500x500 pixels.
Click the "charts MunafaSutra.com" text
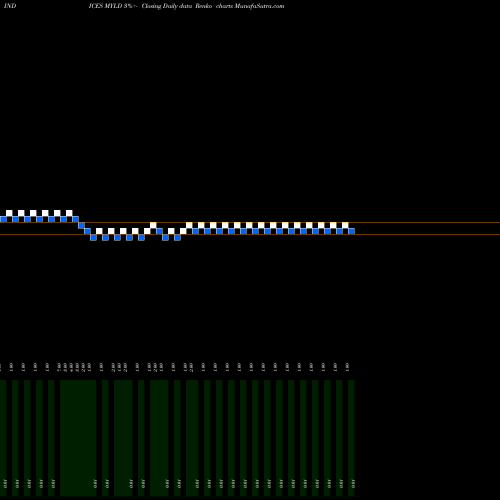tap(250, 6)
